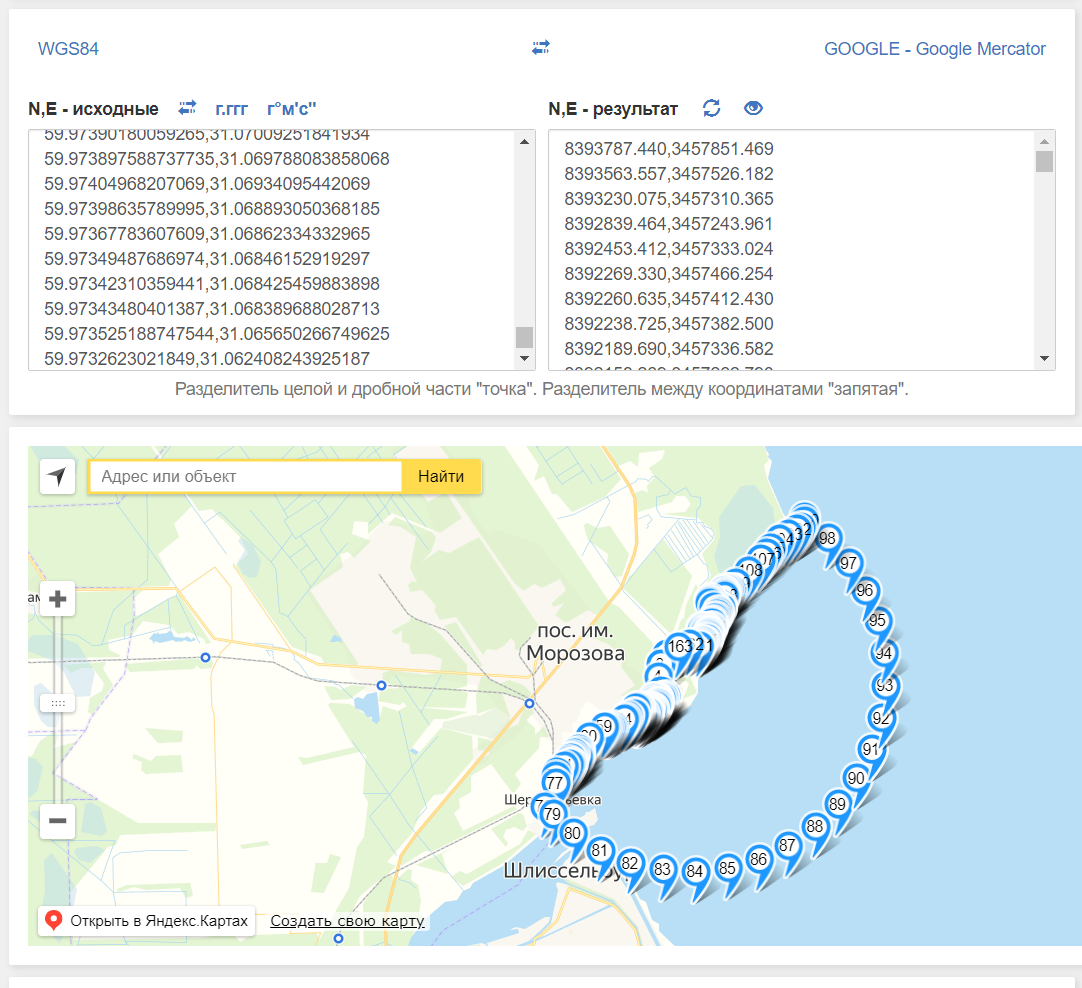1082x988 pixels.
Task: Zoom in the map with plus button
Action: pos(58,599)
